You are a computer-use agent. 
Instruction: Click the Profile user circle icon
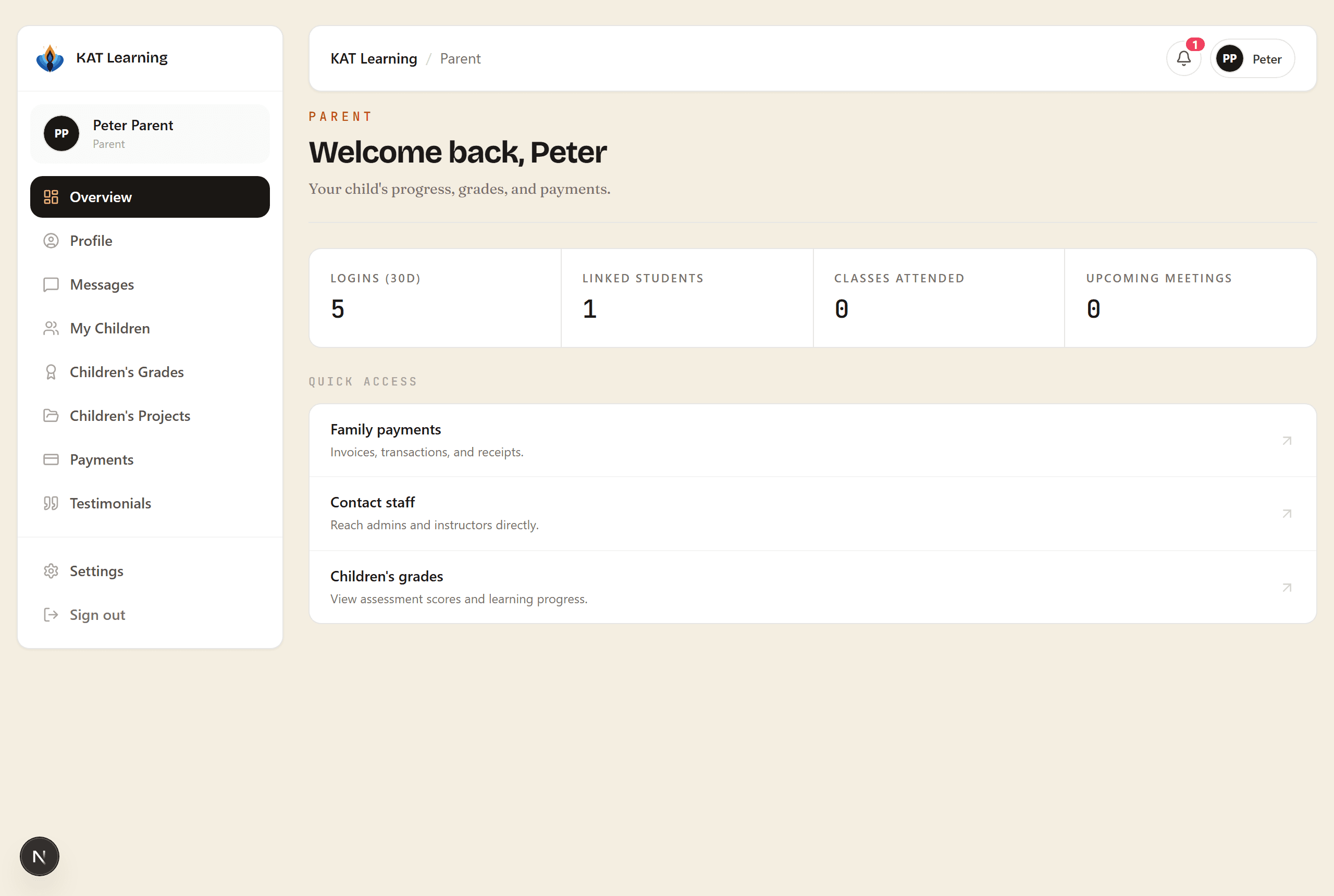coord(51,241)
